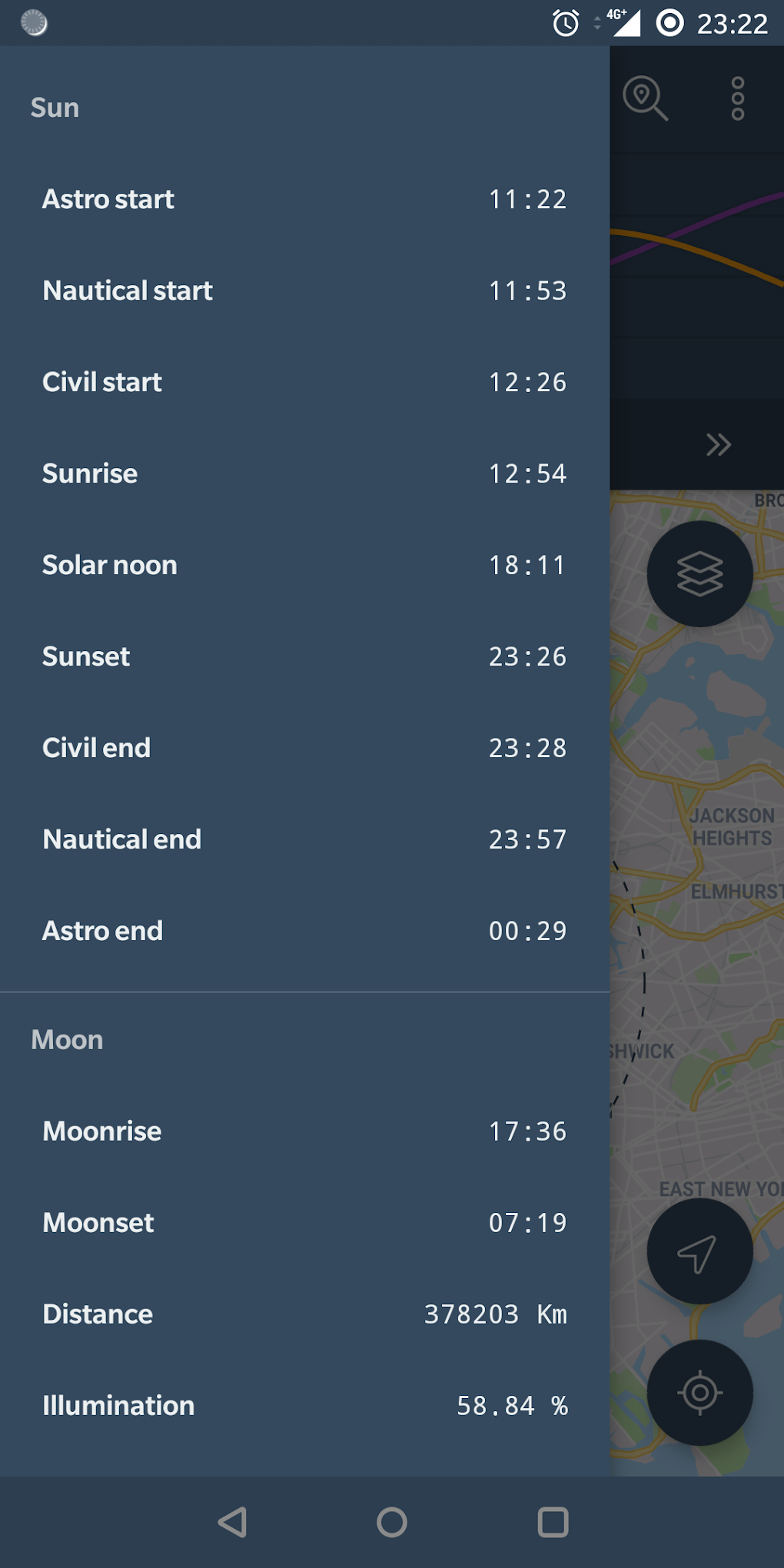Image resolution: width=784 pixels, height=1568 pixels.
Task: Tap the Moon Distance row
Action: pos(304,1314)
